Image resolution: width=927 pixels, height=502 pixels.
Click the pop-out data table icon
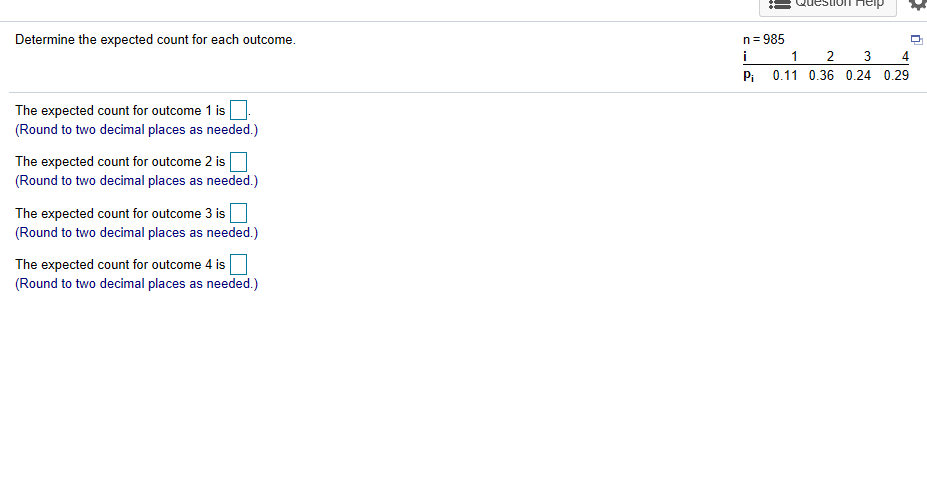(x=916, y=40)
